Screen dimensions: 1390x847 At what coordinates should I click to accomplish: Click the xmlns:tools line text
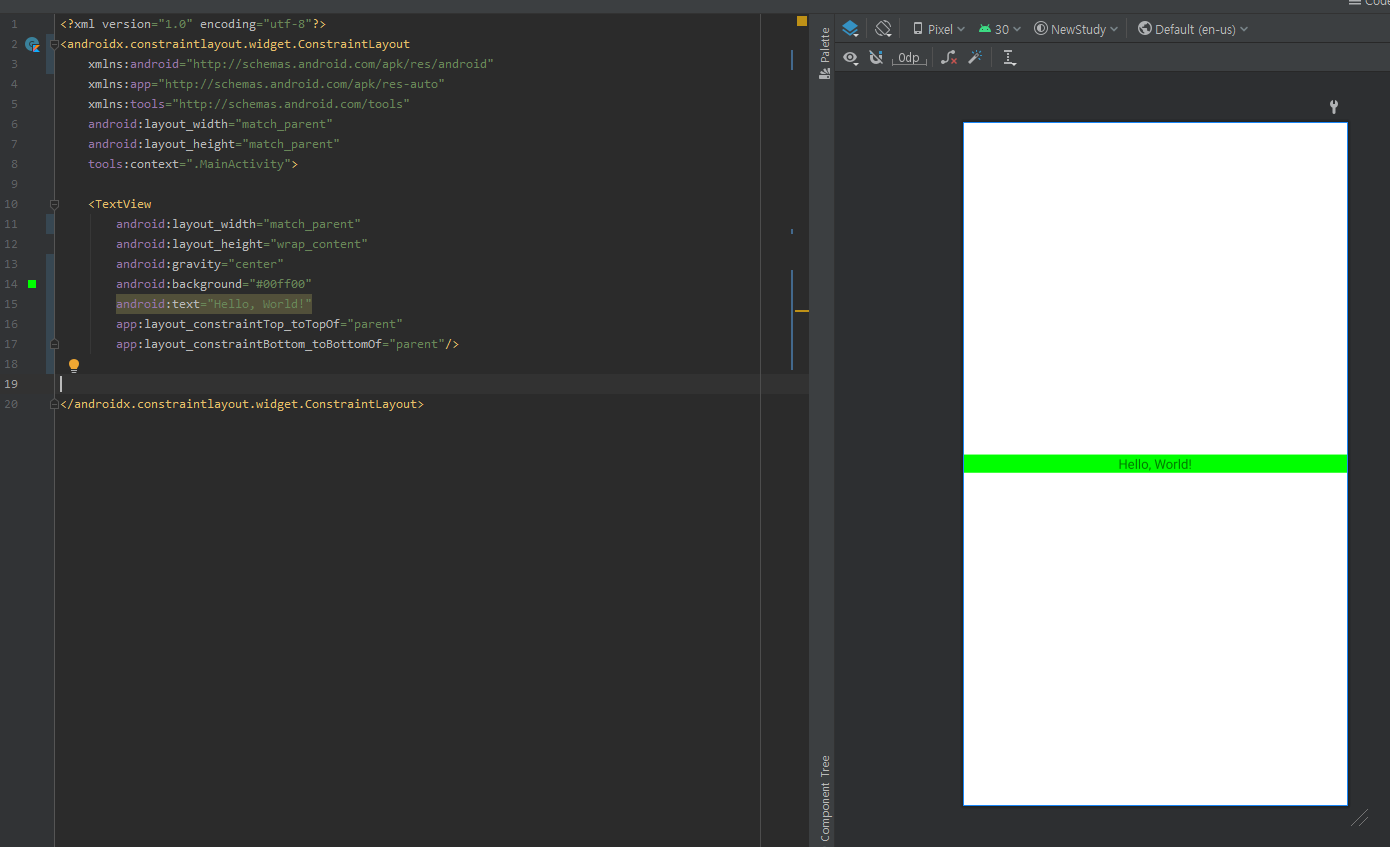point(249,104)
